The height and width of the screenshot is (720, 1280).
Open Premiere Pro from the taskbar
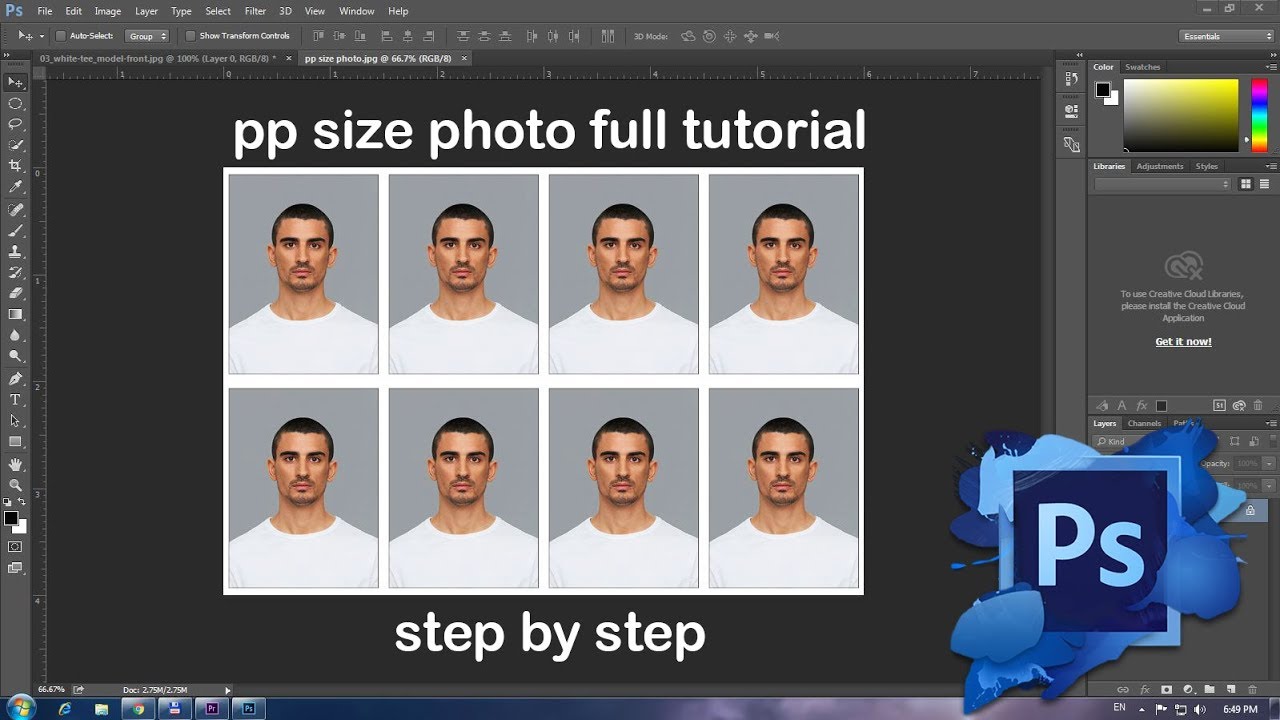[211, 708]
